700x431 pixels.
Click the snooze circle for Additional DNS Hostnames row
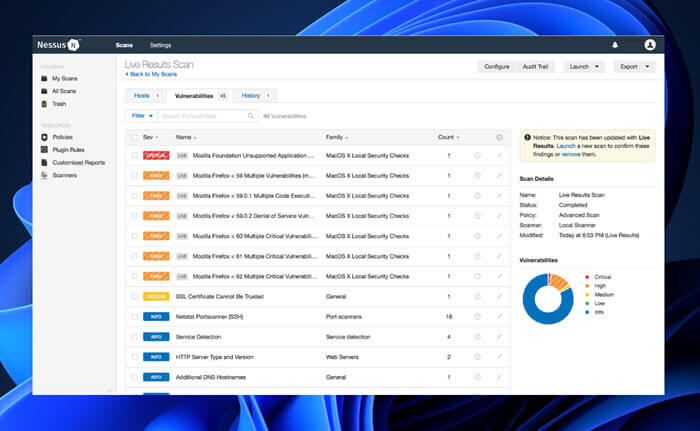(477, 377)
